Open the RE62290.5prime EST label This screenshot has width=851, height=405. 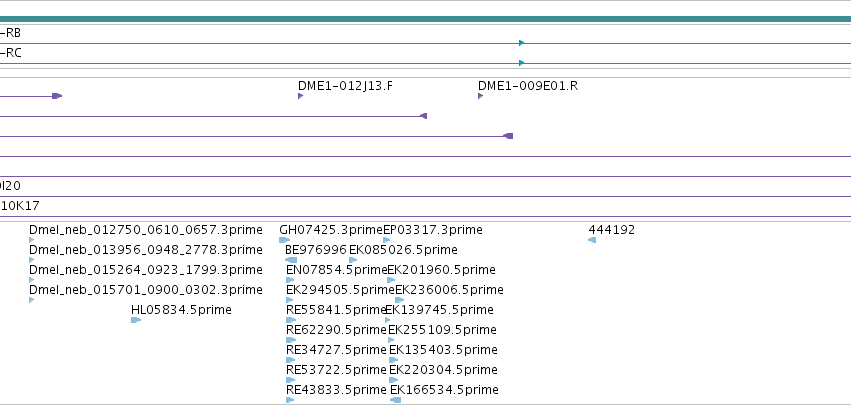click(x=336, y=330)
